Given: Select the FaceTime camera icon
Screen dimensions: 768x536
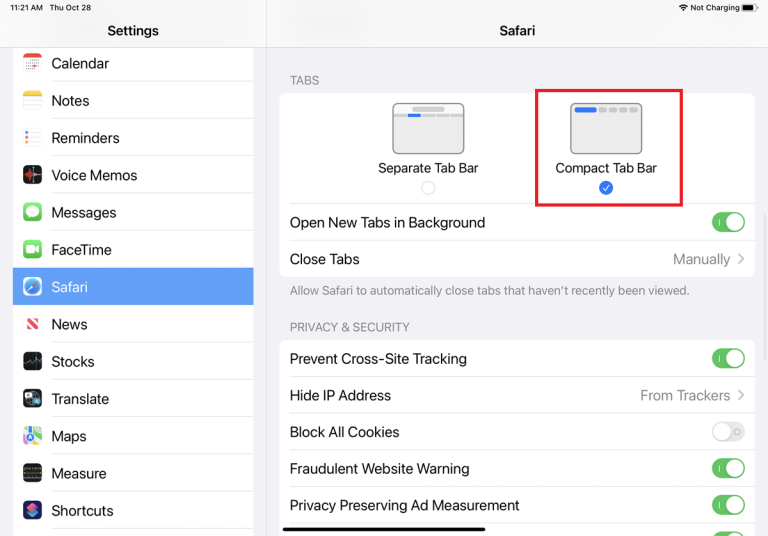Looking at the screenshot, I should click(x=33, y=250).
